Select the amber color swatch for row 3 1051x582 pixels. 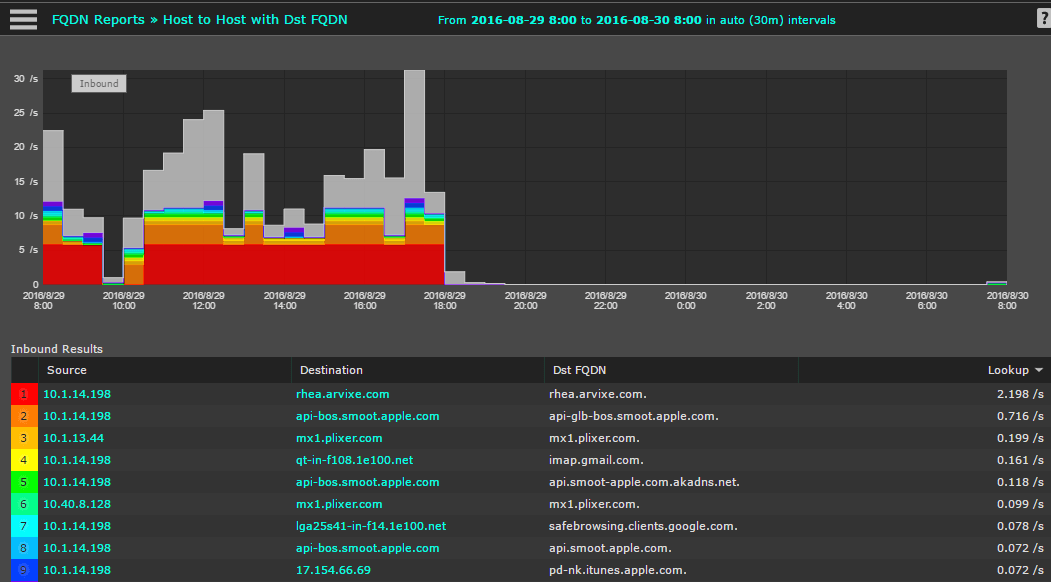coord(25,439)
